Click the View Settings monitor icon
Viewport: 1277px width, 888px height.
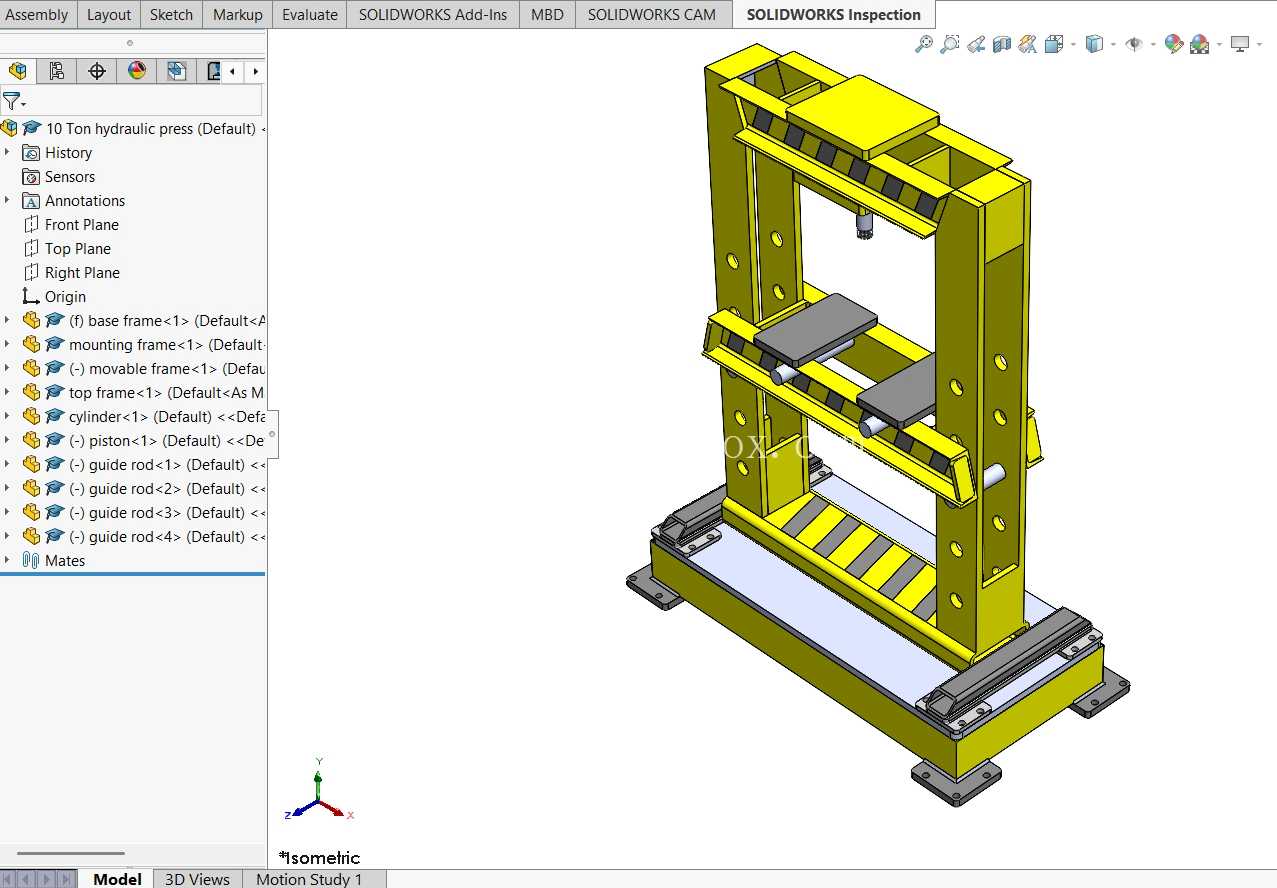1240,44
